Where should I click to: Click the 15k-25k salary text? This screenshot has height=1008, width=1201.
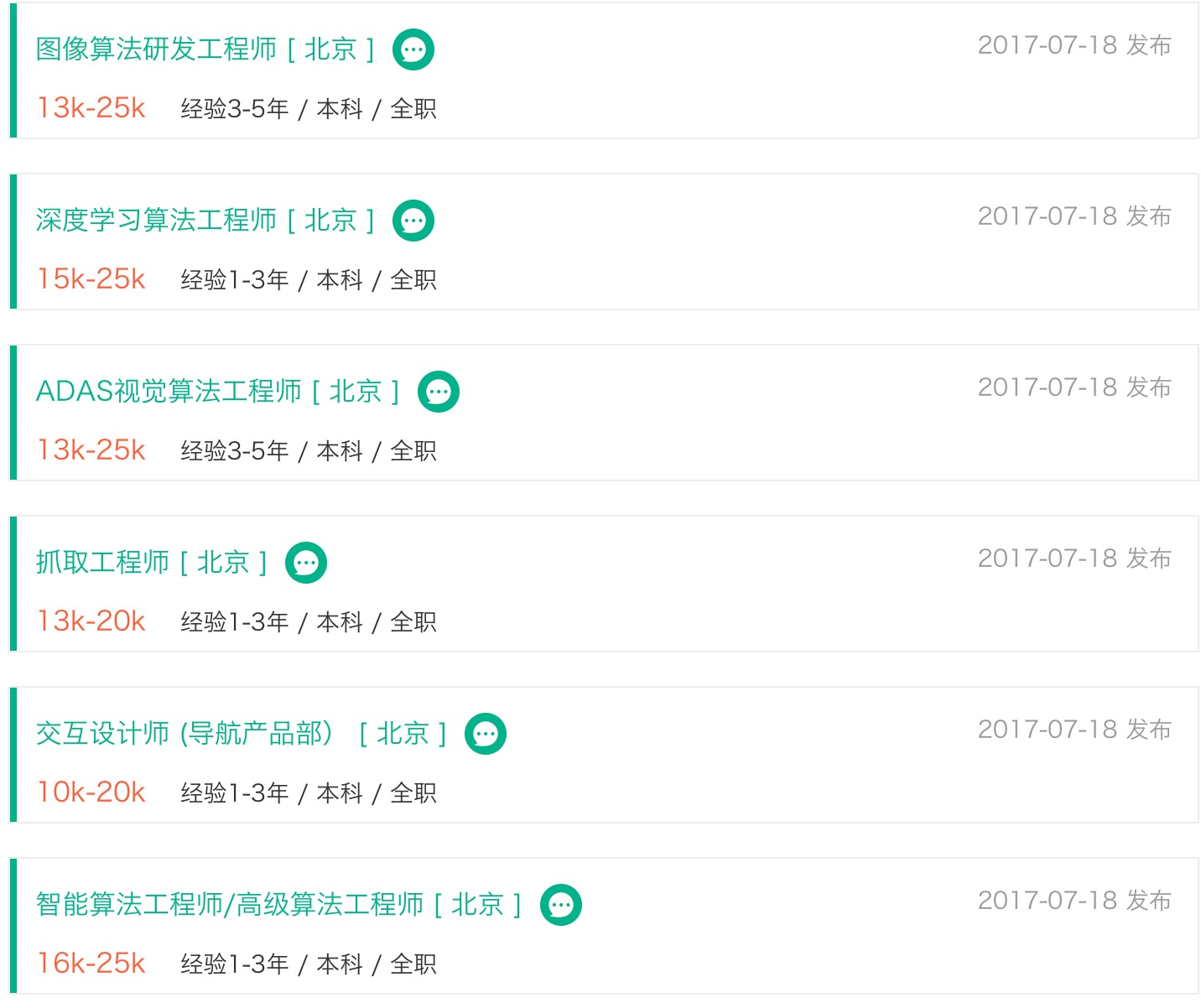[x=91, y=279]
